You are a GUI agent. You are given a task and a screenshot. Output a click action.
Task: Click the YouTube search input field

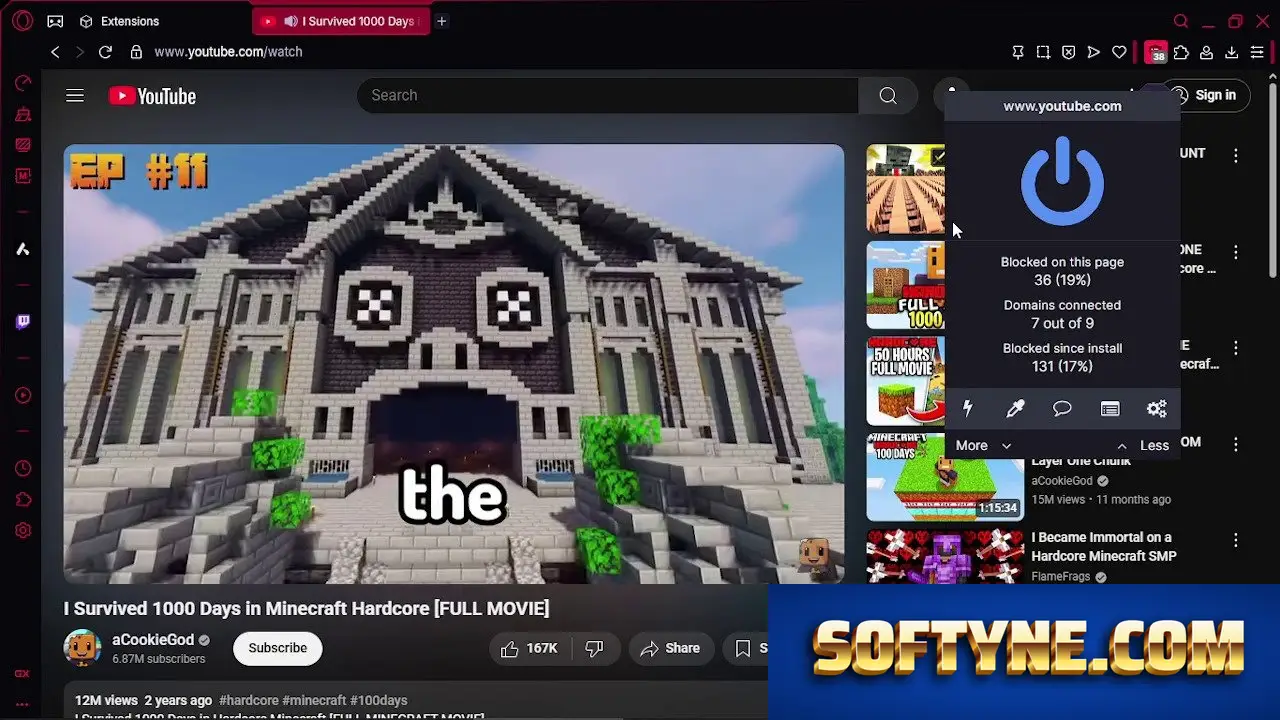607,95
